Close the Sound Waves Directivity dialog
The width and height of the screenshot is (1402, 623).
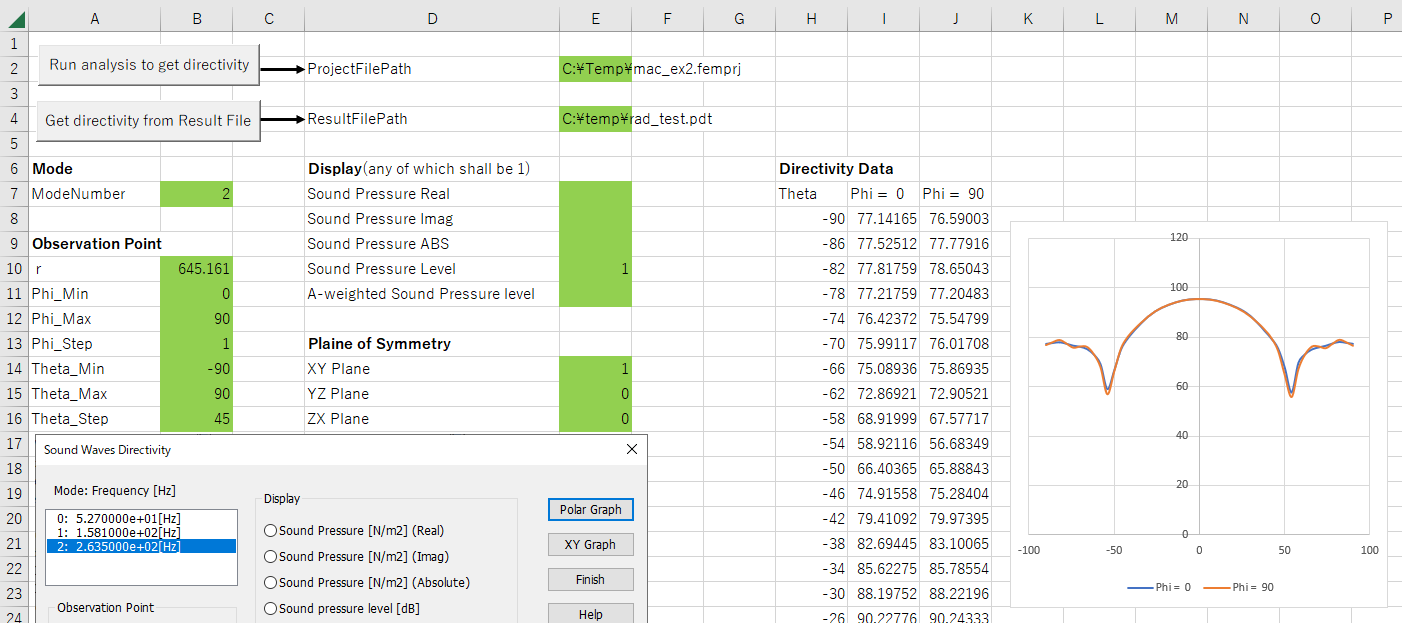631,450
